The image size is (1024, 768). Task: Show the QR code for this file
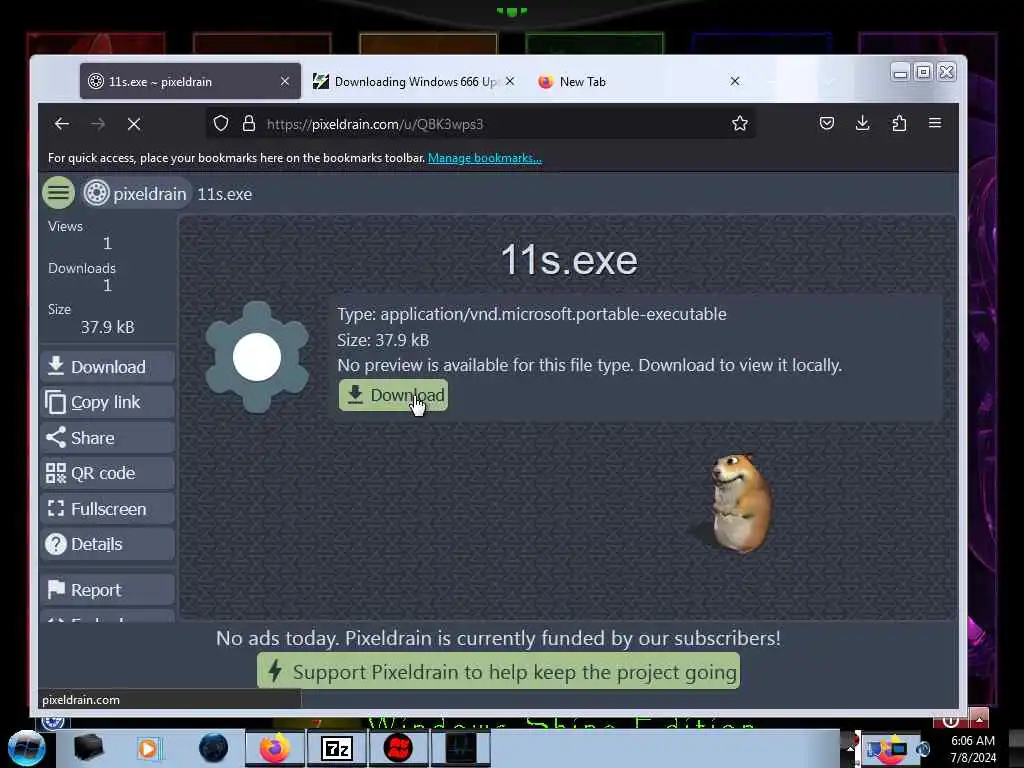(x=108, y=473)
